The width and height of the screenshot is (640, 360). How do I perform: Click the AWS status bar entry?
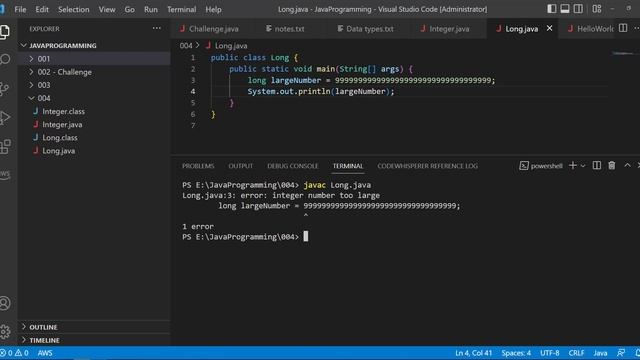[x=45, y=353]
